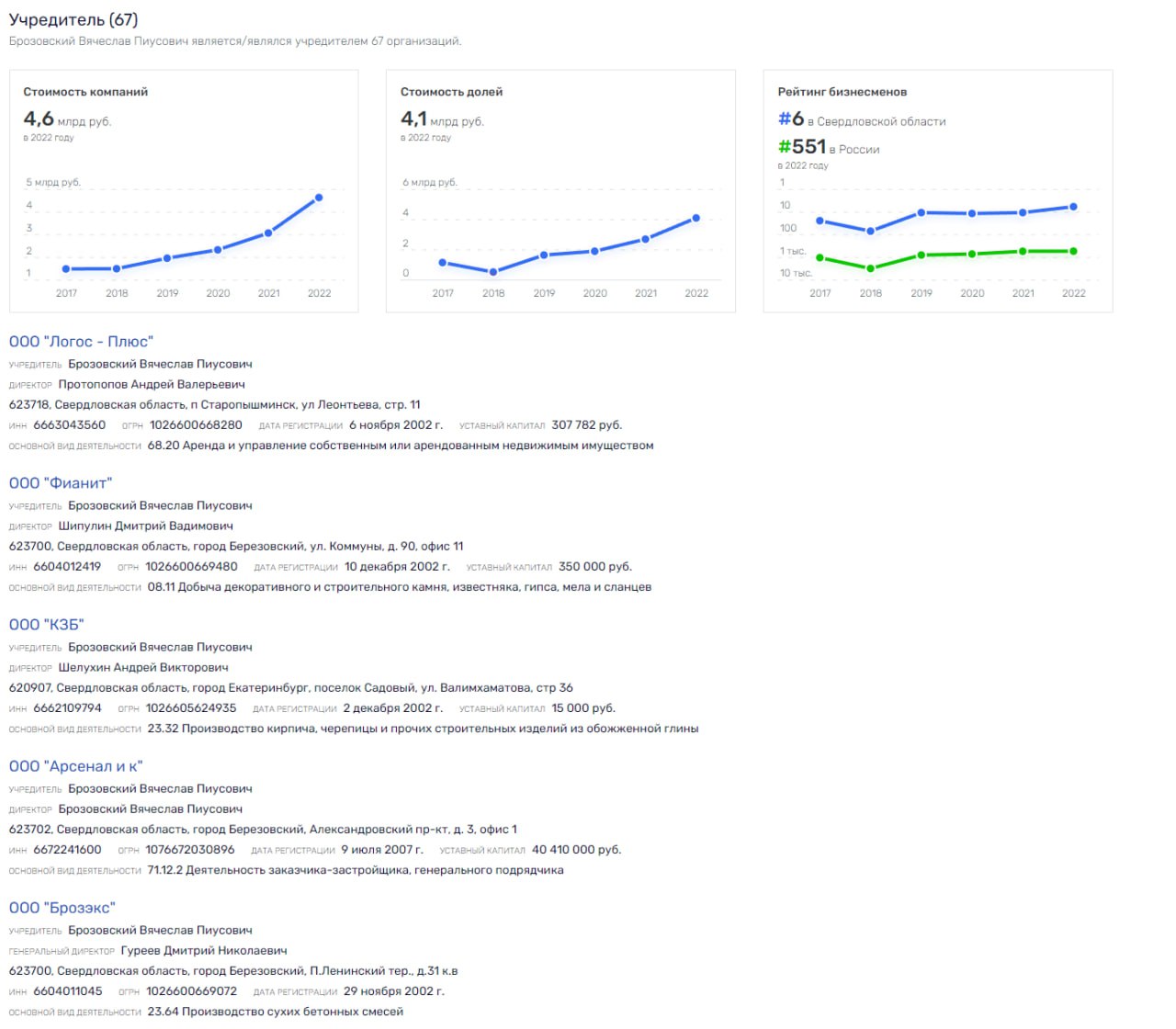The image size is (1176, 1029).
Task: Click the ОГРН 1026600669480 value
Action: tap(191, 567)
